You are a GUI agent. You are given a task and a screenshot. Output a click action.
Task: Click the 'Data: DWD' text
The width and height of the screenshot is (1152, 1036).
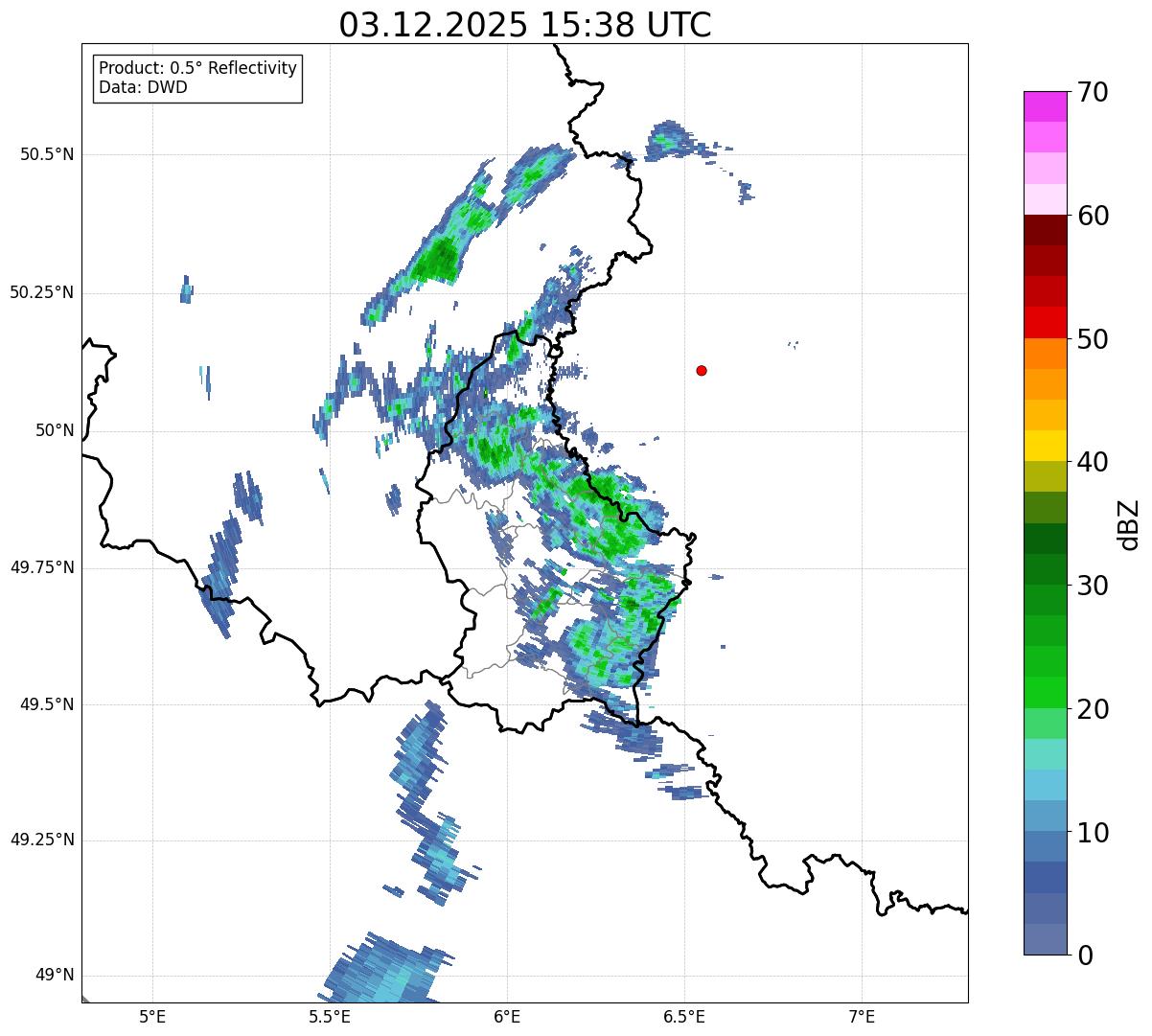(x=144, y=87)
